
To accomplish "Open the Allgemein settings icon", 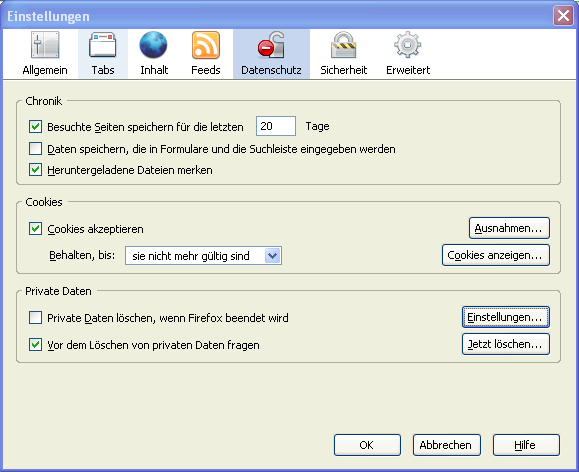I will pos(45,45).
